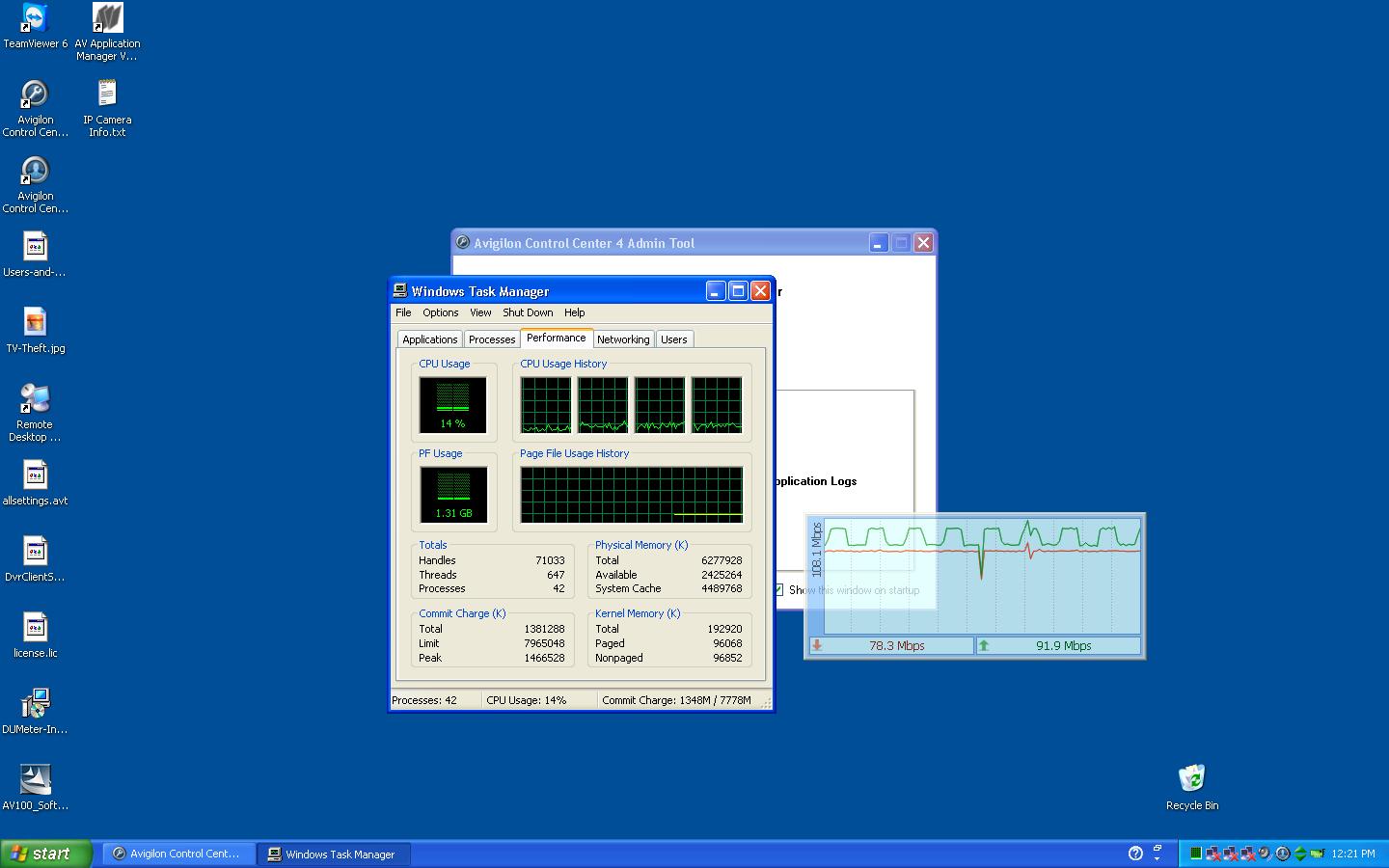Click the 78.3 Mbps download rate

tap(897, 646)
